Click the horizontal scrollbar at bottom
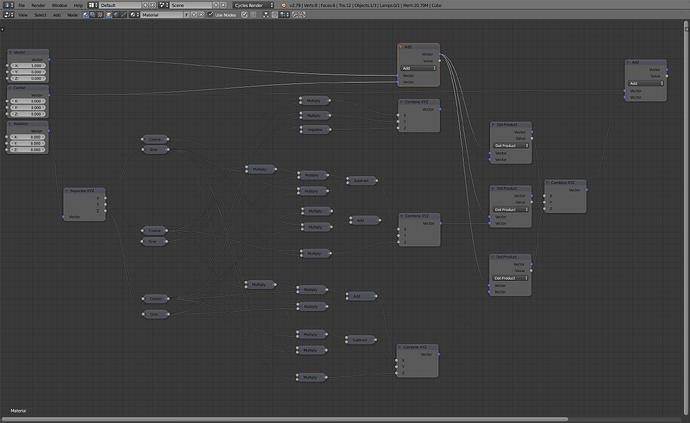 click(285, 419)
